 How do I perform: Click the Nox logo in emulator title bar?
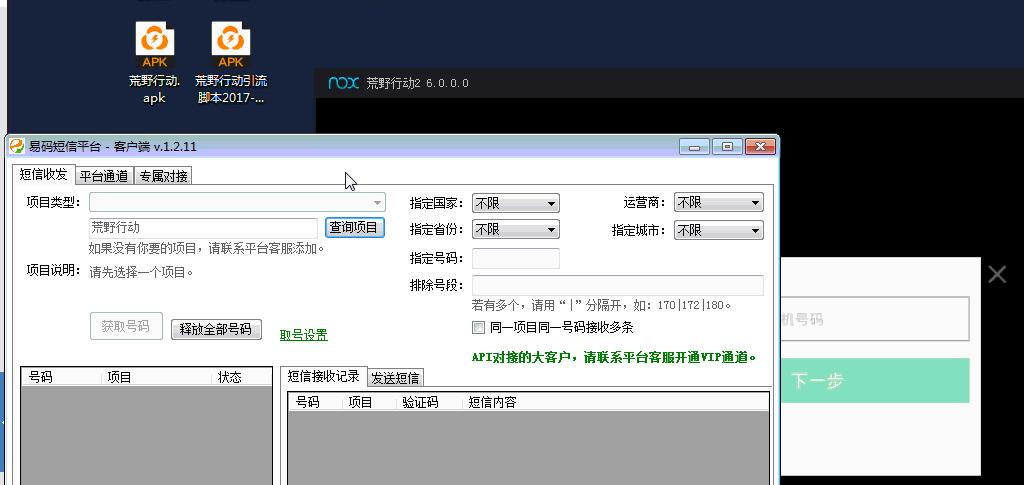click(344, 83)
